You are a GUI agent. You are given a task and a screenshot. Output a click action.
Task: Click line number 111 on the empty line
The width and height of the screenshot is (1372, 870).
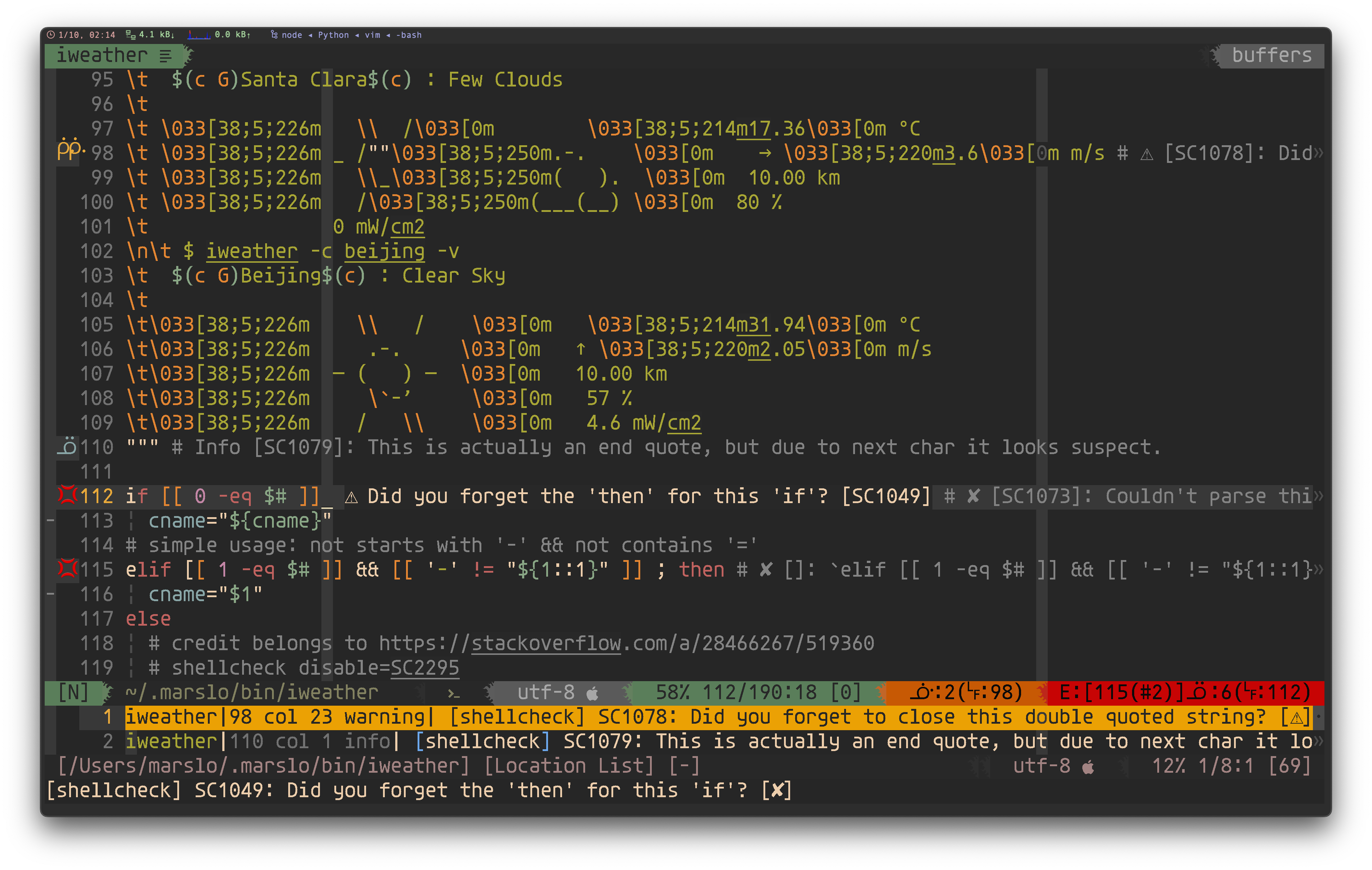tap(97, 472)
